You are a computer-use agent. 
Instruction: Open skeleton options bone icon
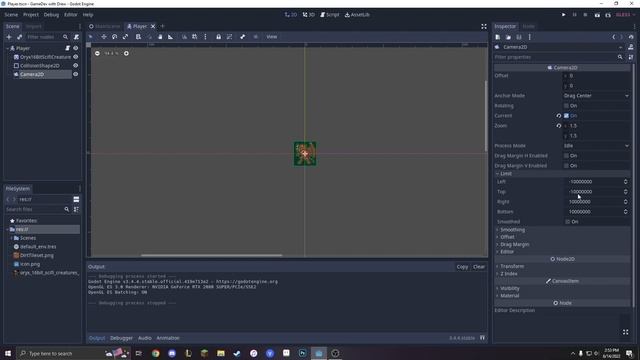click(x=242, y=37)
